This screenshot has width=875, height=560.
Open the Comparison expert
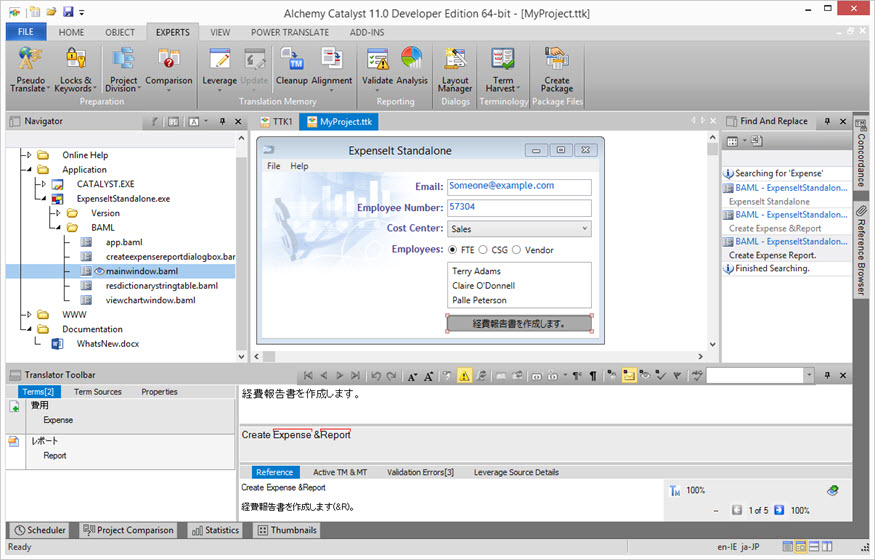pos(169,70)
